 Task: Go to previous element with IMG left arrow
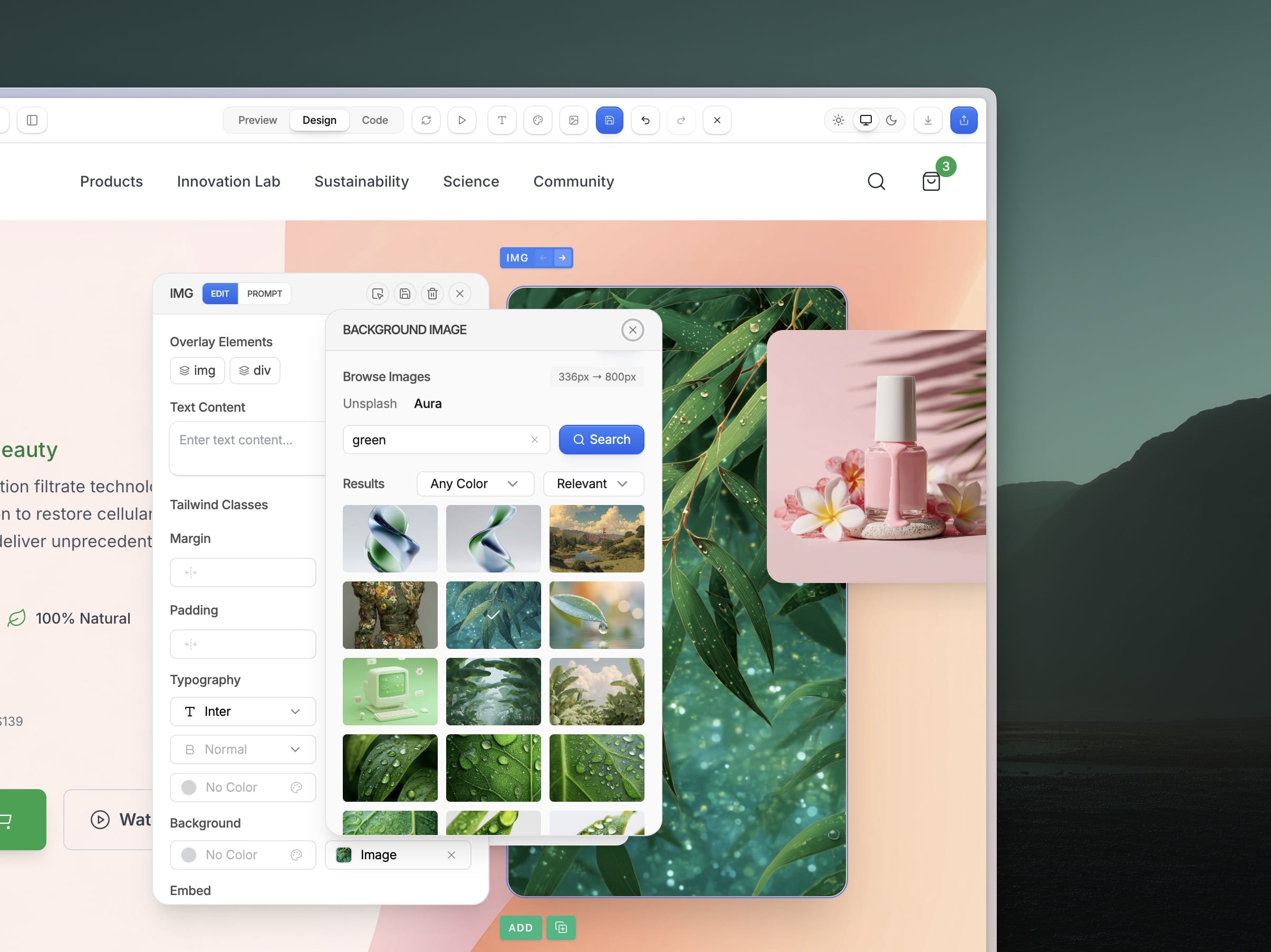(543, 258)
